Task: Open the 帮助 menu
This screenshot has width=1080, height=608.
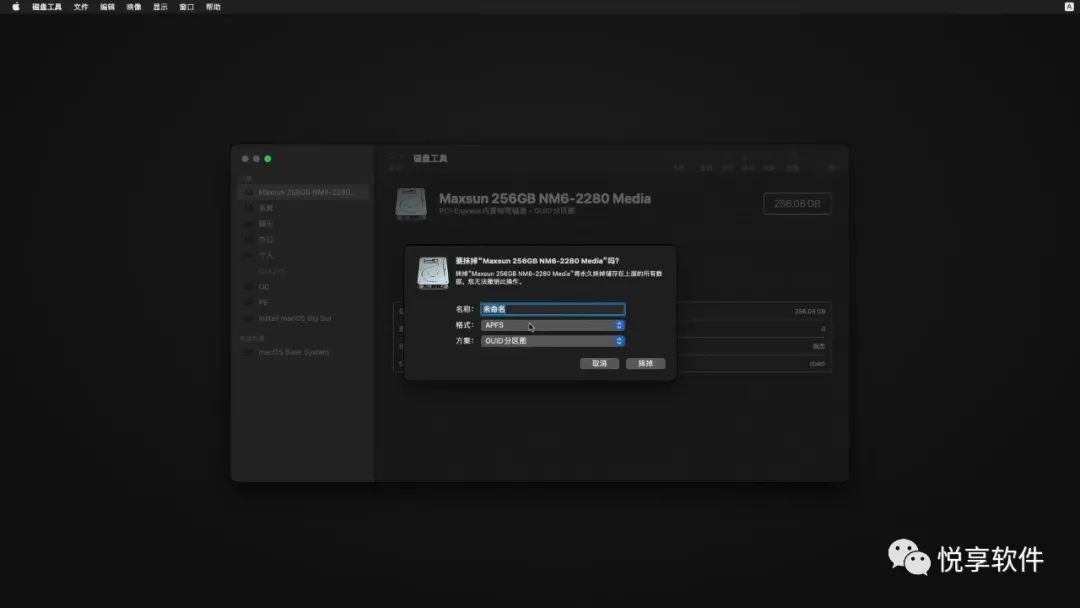Action: pyautogui.click(x=214, y=7)
